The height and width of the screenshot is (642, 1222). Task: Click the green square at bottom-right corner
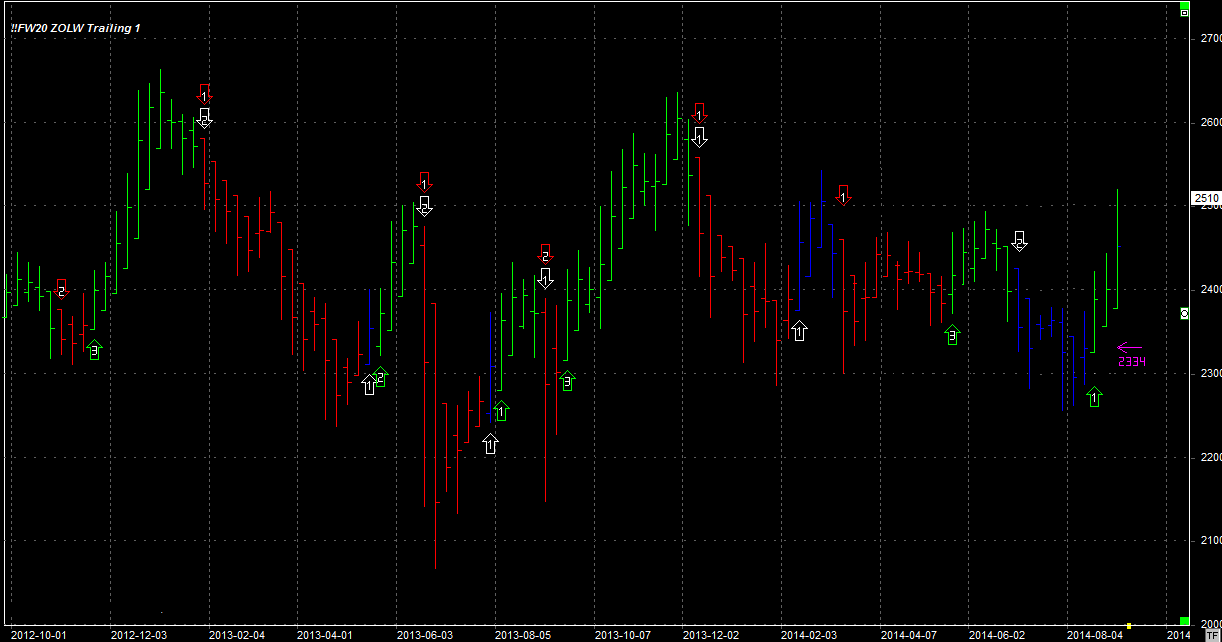coord(1184,620)
